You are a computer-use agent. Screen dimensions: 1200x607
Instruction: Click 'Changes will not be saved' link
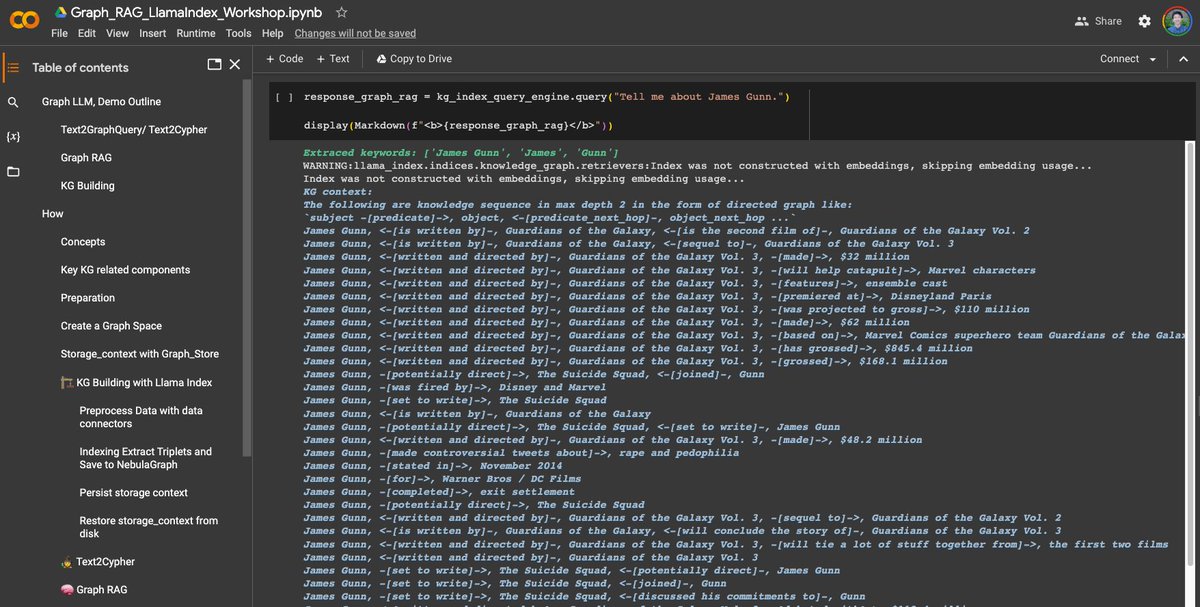pos(357,33)
